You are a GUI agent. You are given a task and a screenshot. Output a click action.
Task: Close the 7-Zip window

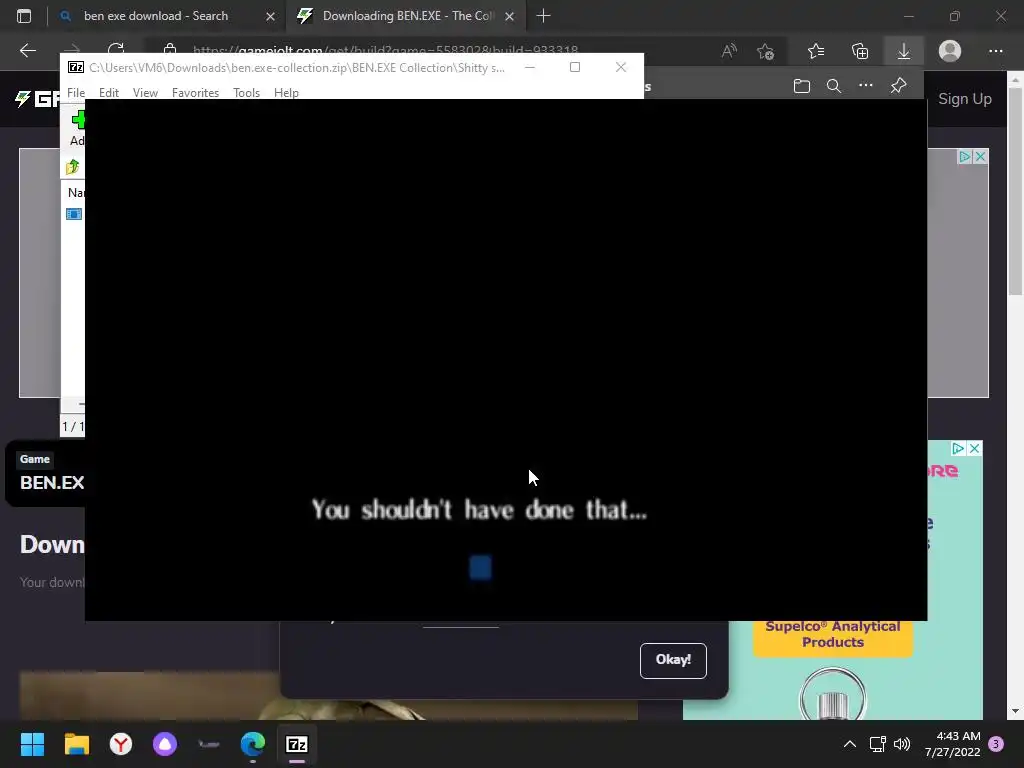pyautogui.click(x=620, y=67)
